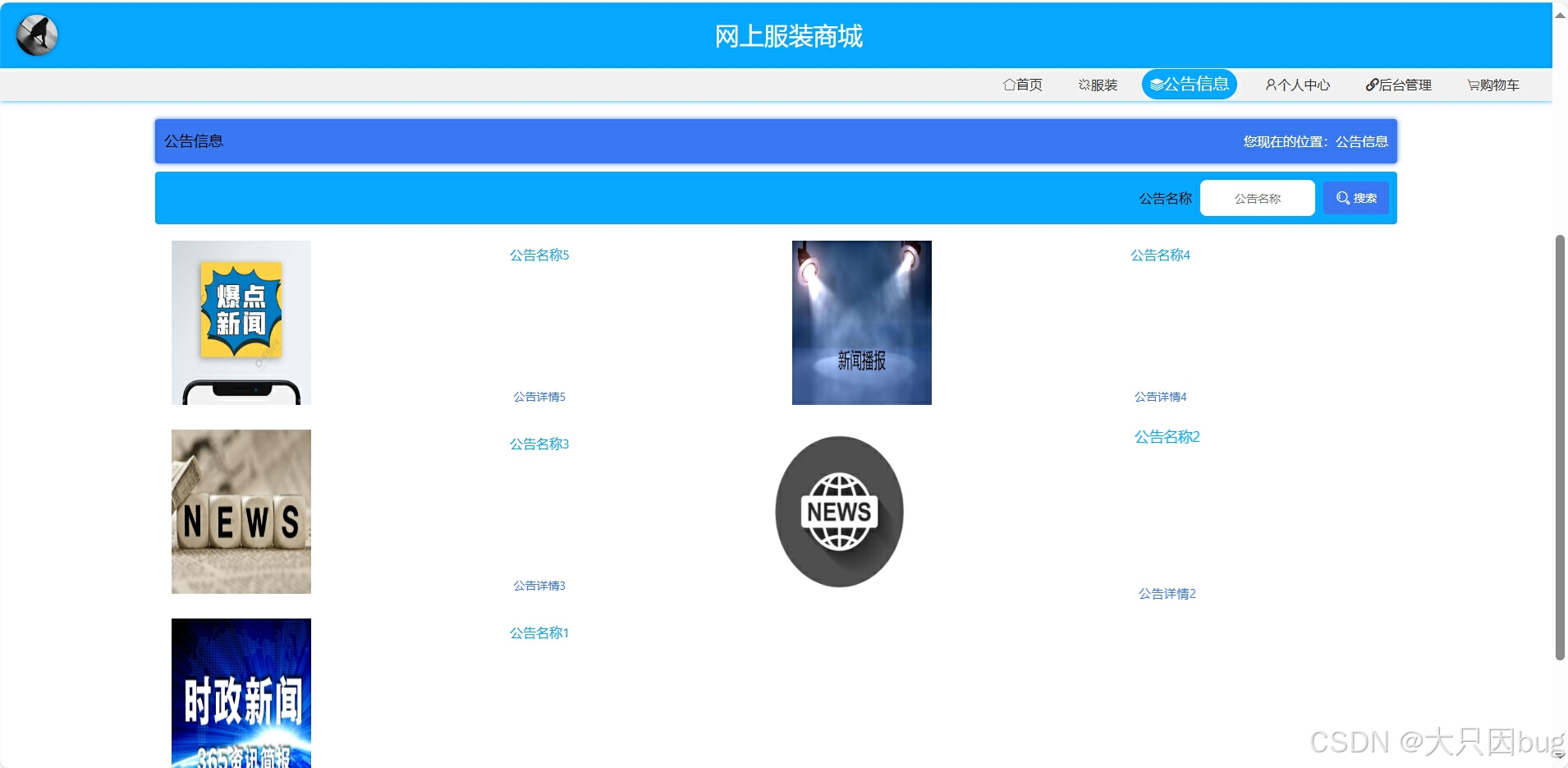Click the site logo avatar

click(37, 35)
